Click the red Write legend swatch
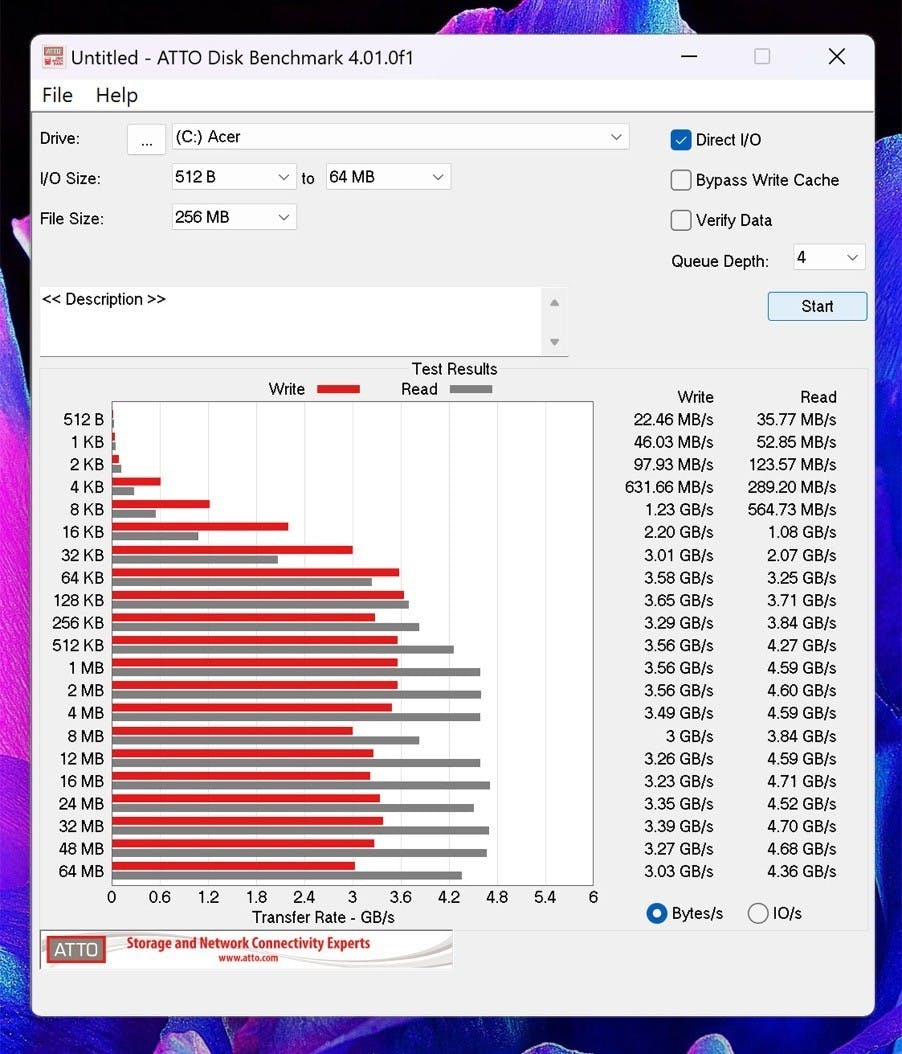Image resolution: width=902 pixels, height=1054 pixels. (338, 389)
